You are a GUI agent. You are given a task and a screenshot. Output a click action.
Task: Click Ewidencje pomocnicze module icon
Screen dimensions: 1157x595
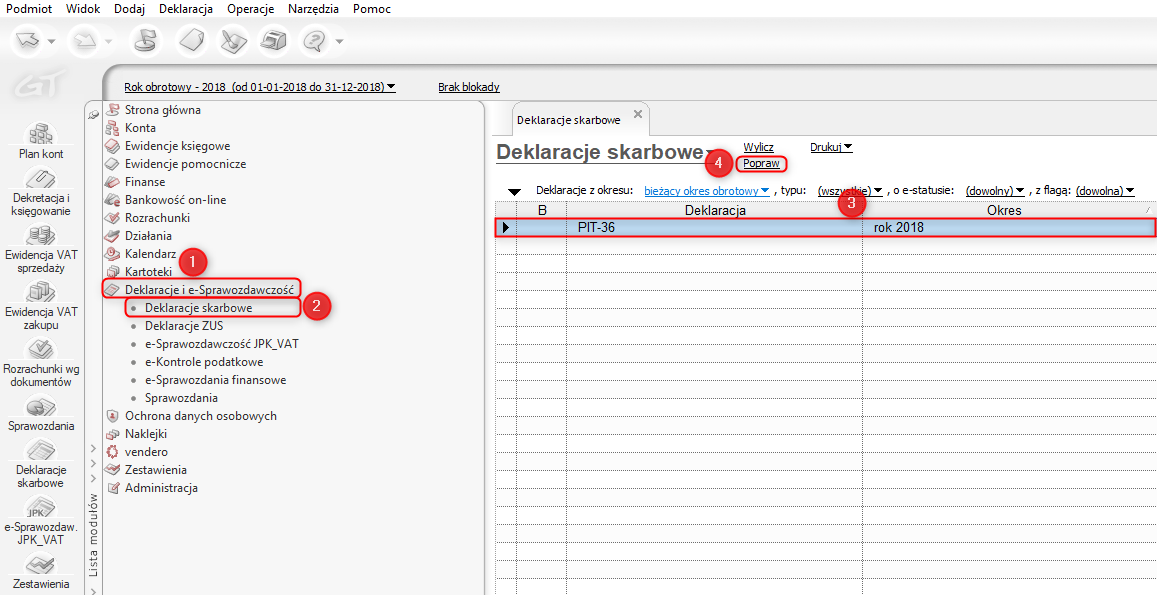coord(112,164)
